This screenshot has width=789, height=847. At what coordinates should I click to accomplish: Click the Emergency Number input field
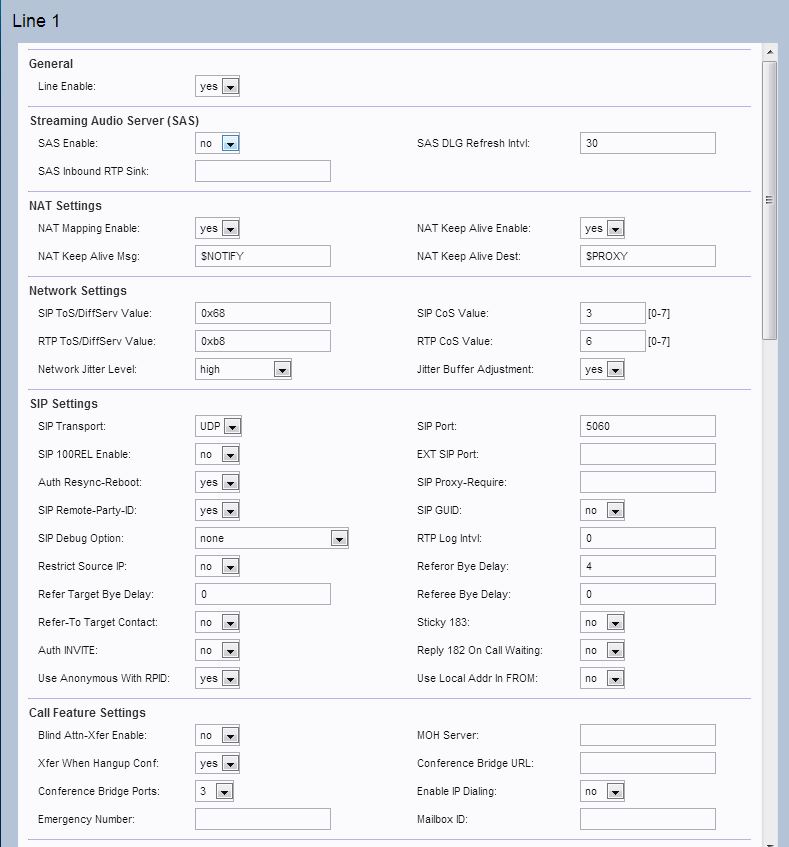click(262, 820)
